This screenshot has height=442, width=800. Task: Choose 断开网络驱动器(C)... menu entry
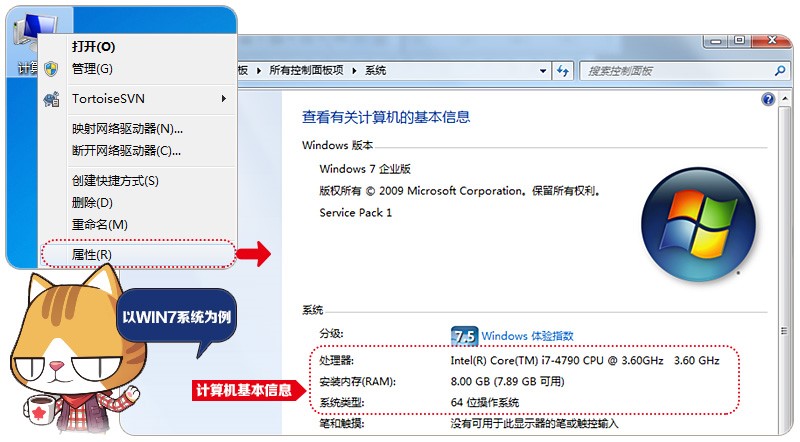pos(126,151)
